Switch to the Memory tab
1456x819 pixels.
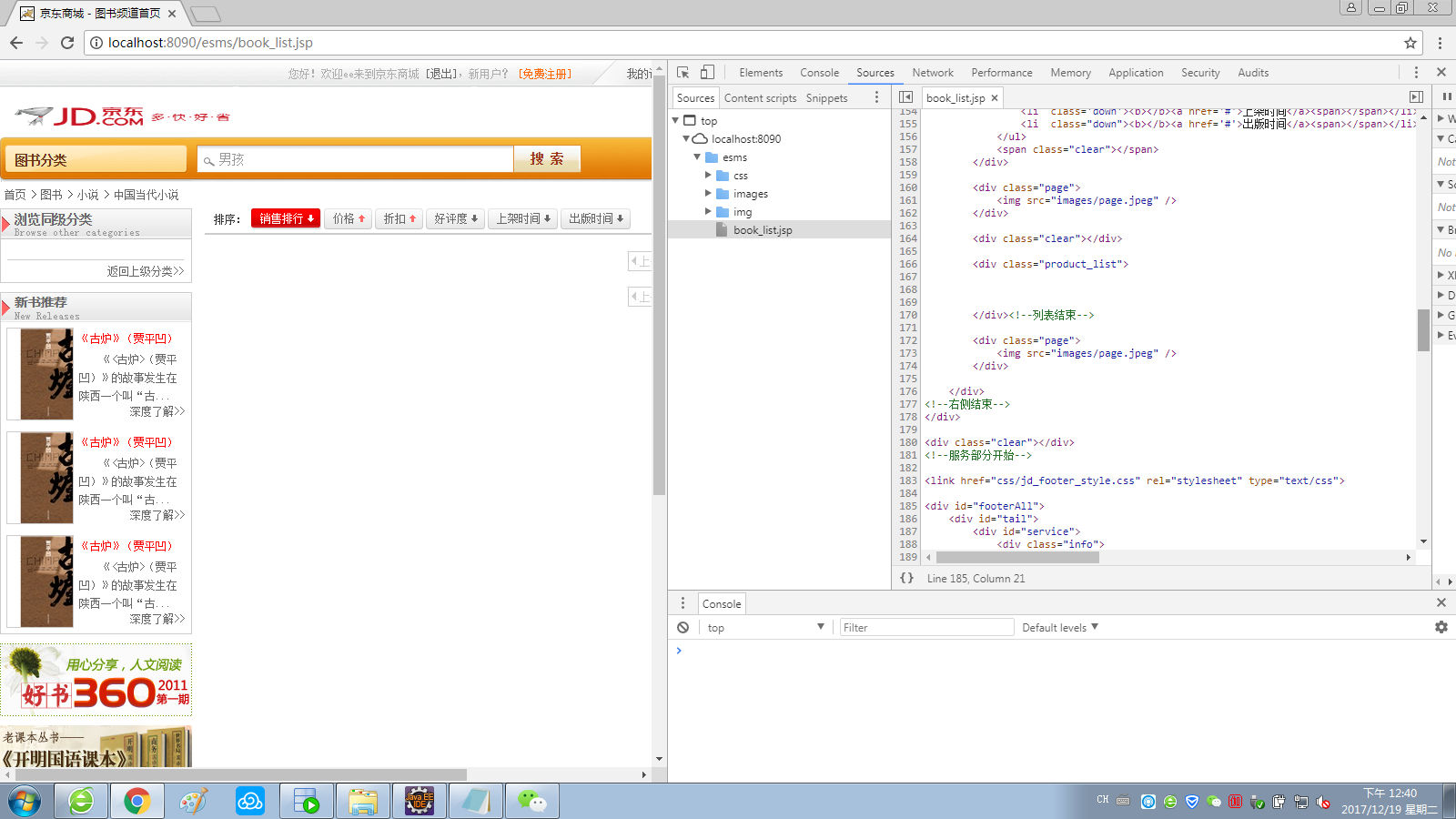tap(1070, 72)
